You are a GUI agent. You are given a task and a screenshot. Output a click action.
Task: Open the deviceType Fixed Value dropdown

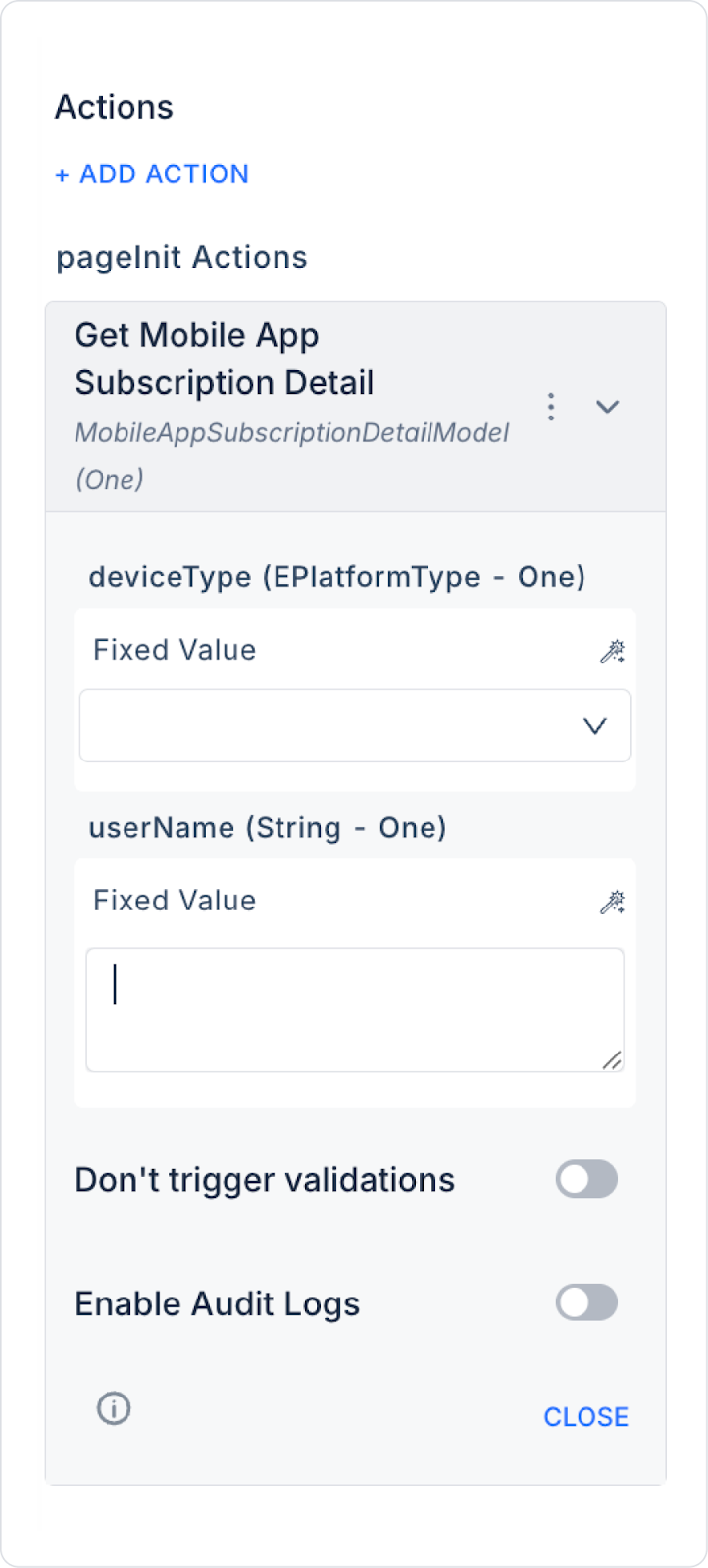(355, 725)
